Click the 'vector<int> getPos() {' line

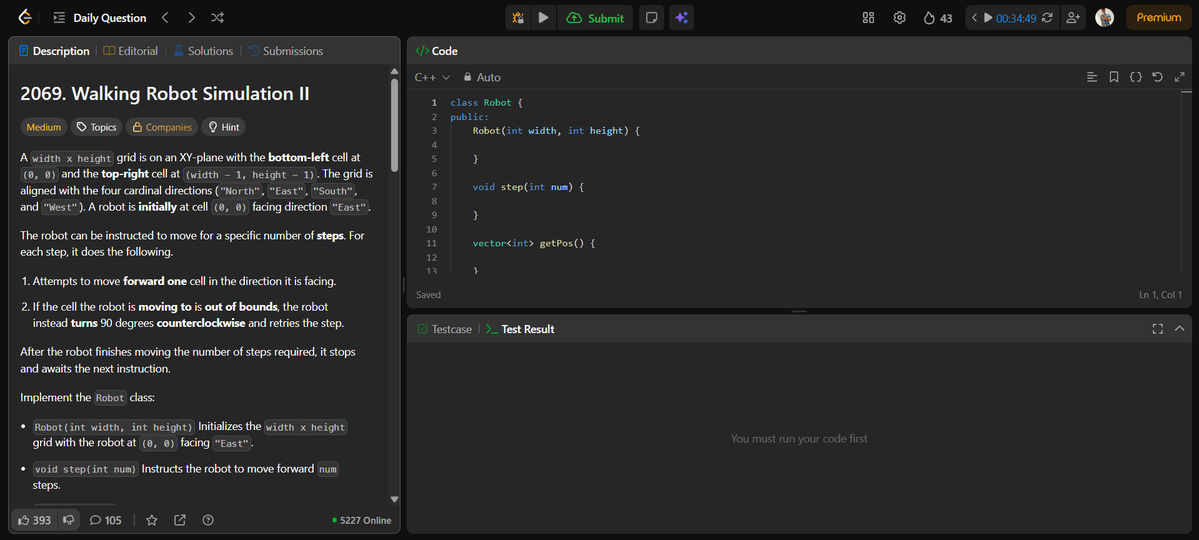coord(534,244)
